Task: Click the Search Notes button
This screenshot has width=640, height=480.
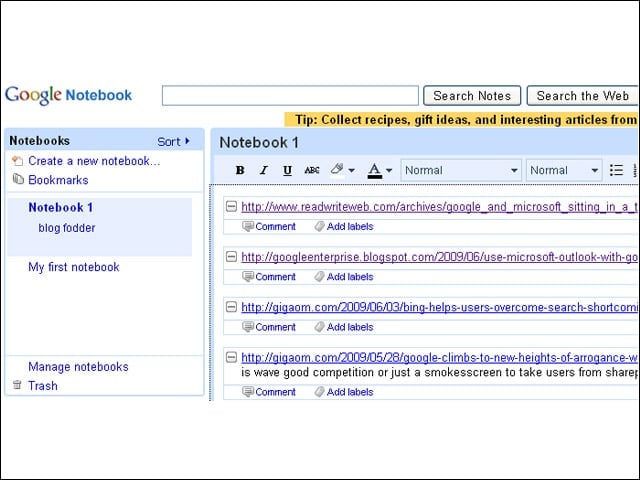Action: pyautogui.click(x=472, y=96)
